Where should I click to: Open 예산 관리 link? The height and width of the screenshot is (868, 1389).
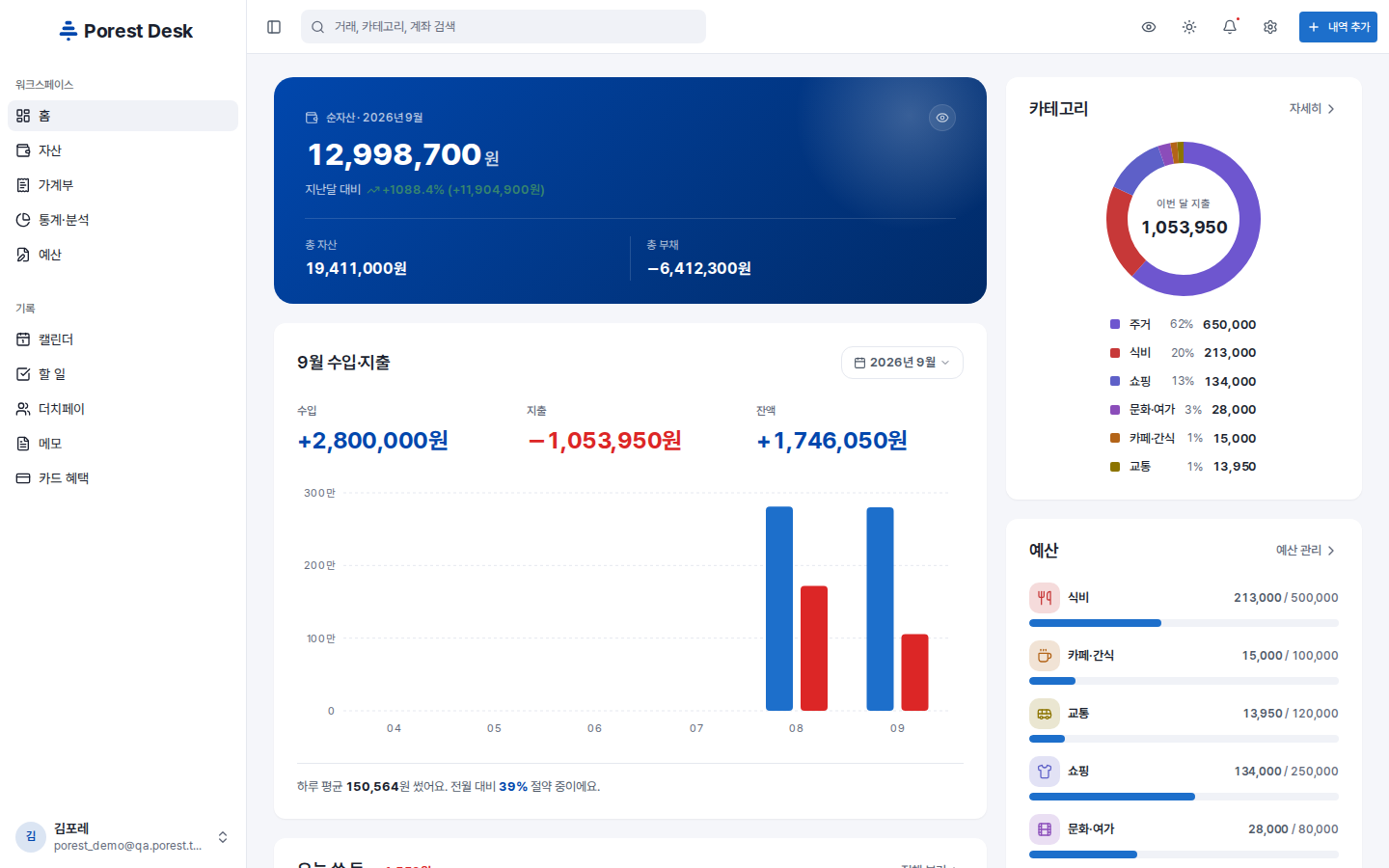click(x=1305, y=551)
